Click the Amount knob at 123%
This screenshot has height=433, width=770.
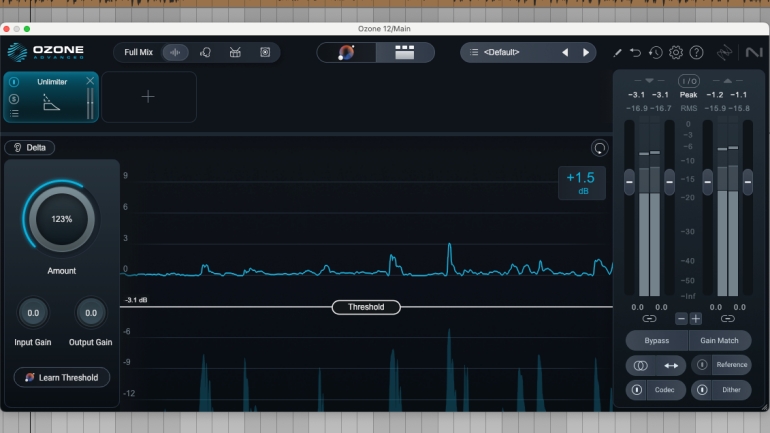pos(61,219)
